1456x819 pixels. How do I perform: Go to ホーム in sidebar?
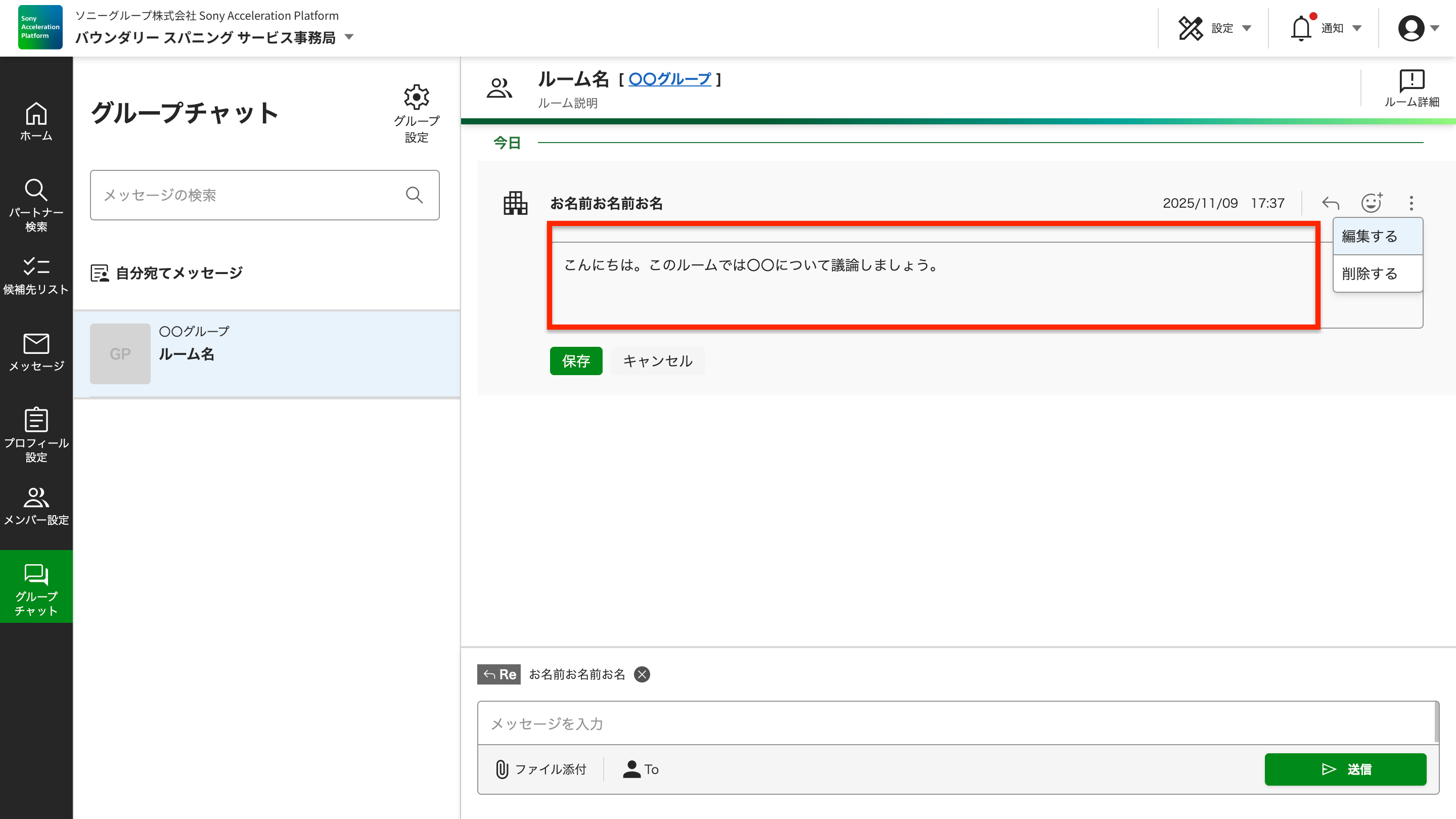click(36, 121)
